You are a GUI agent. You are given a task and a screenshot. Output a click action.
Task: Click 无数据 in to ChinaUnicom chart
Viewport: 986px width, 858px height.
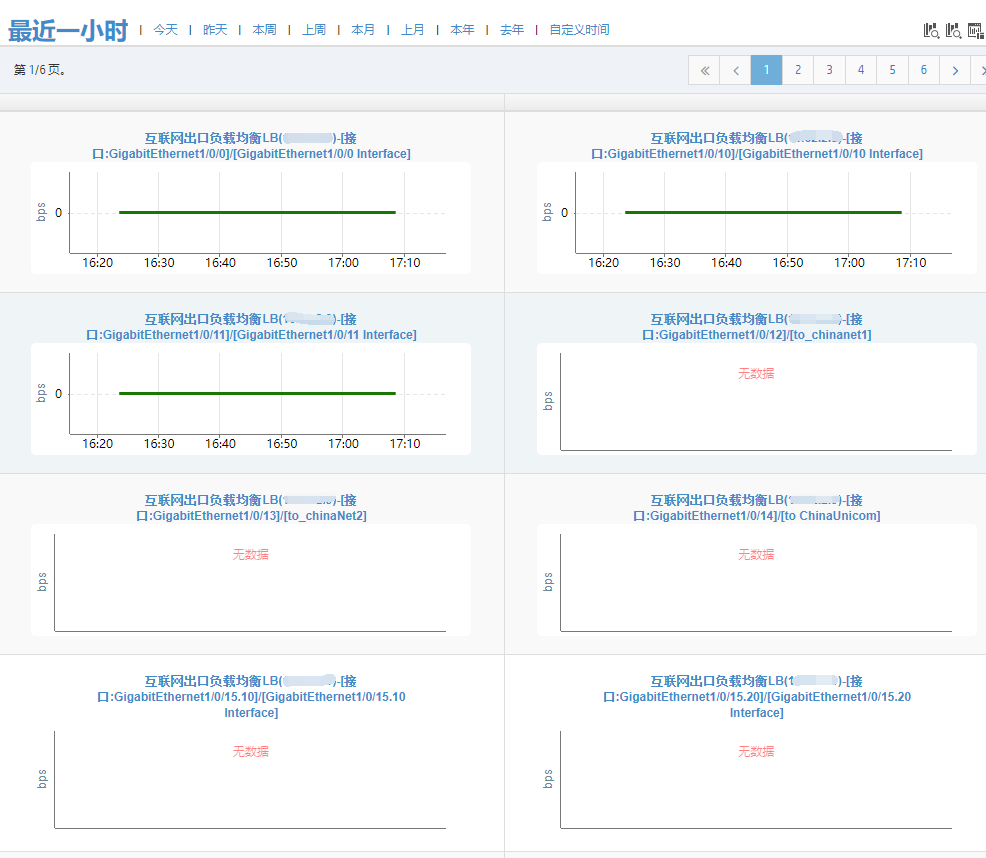[756, 555]
